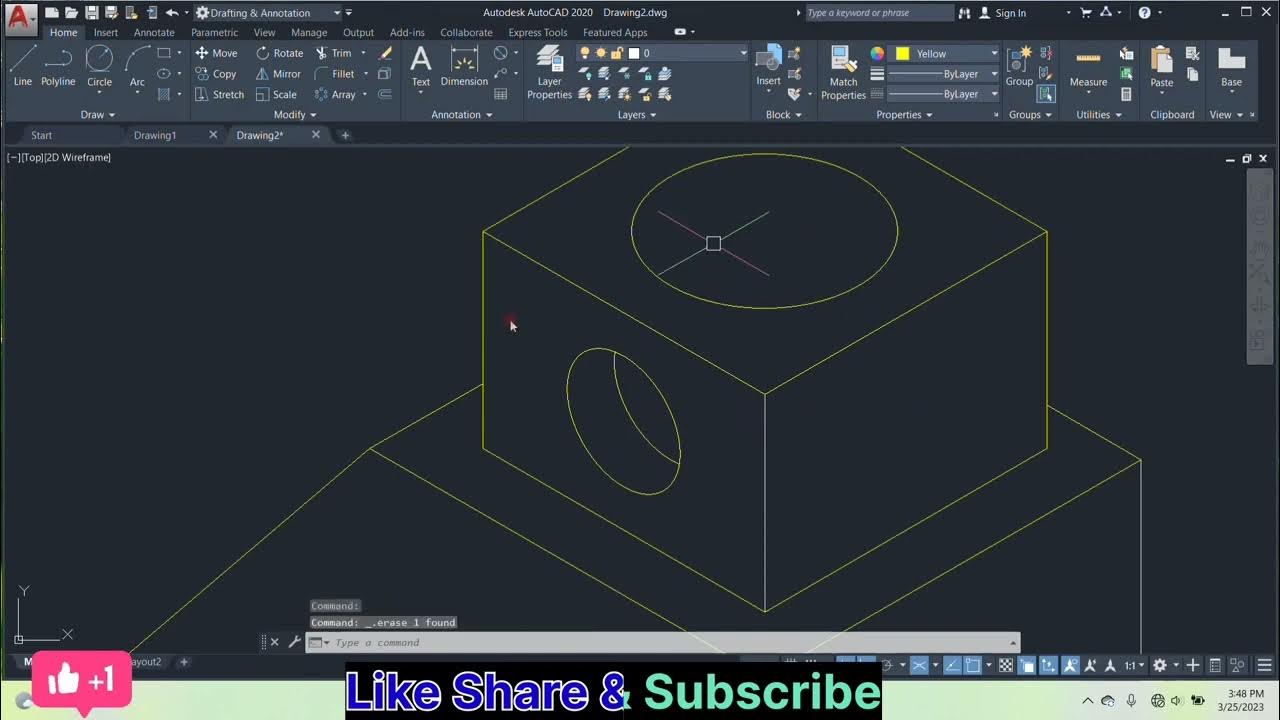Screen dimensions: 1280x720
Task: Toggle group selection on/off button
Action: click(1046, 94)
